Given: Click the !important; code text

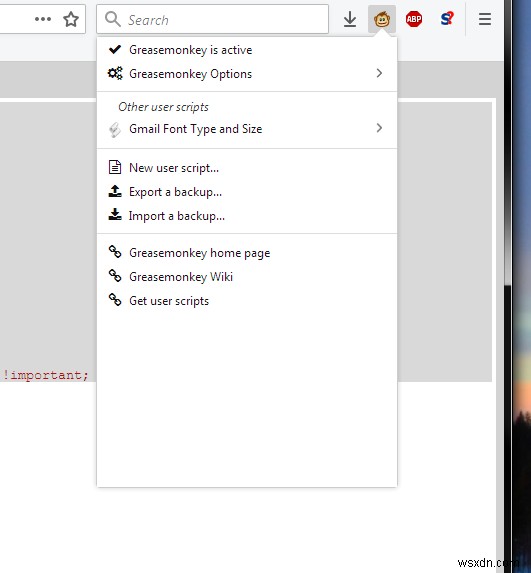Looking at the screenshot, I should coord(46,375).
